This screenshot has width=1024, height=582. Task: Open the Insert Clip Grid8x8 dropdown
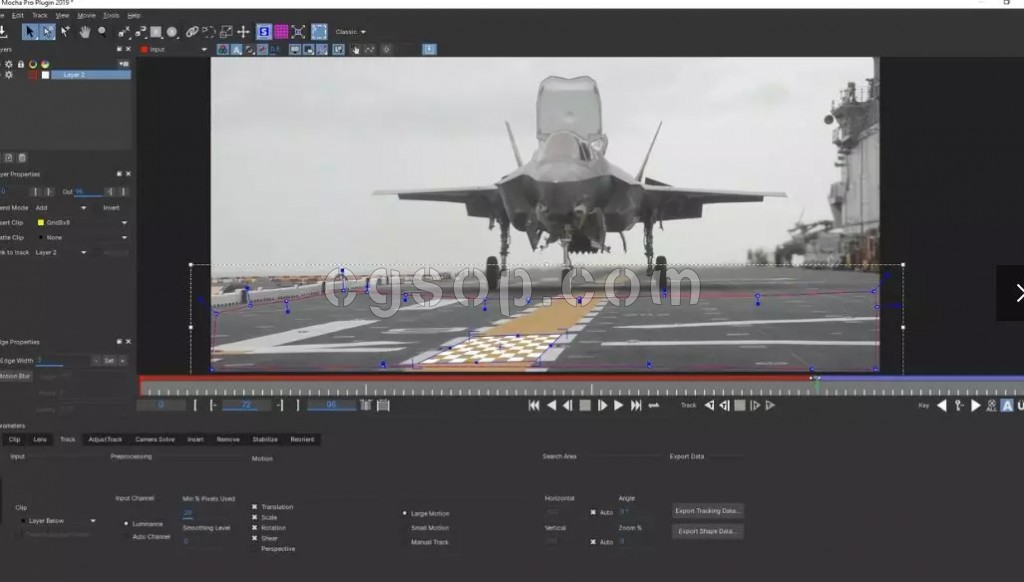click(82, 223)
